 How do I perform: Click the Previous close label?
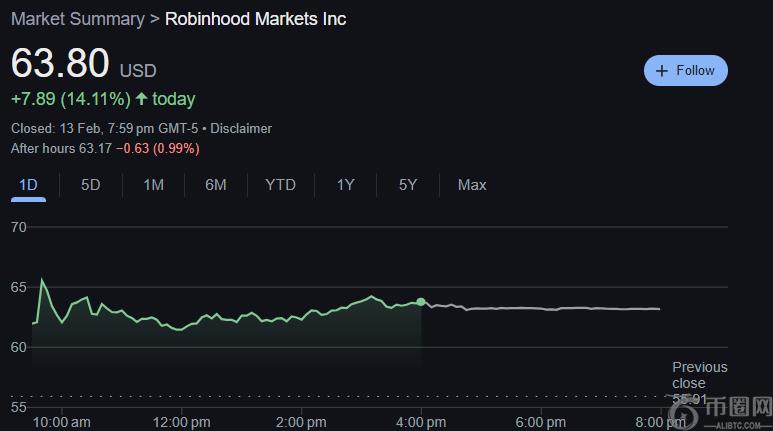(x=699, y=375)
